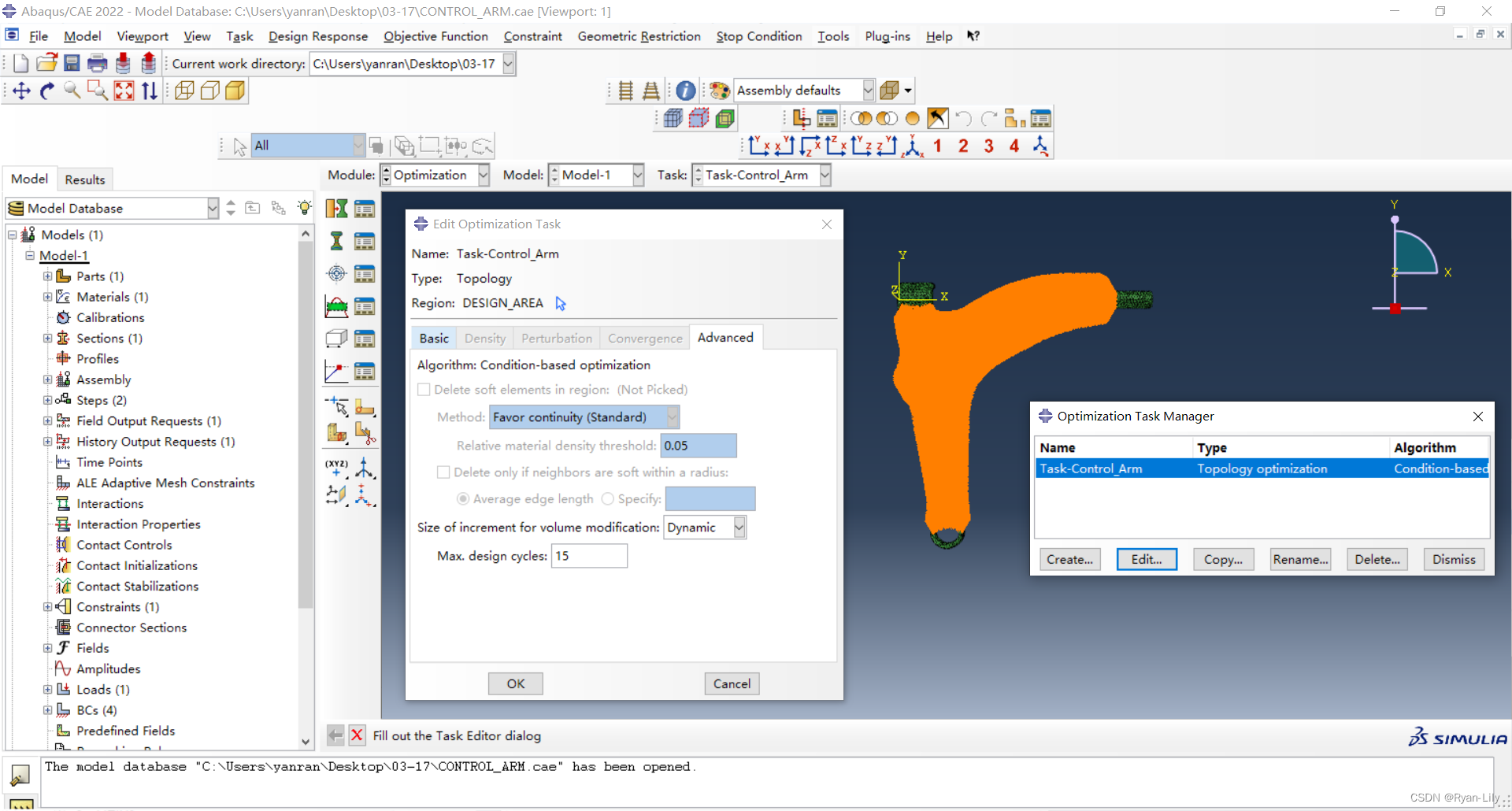Save the model database via the floppy icon
Viewport: 1512px width, 811px height.
click(x=72, y=64)
